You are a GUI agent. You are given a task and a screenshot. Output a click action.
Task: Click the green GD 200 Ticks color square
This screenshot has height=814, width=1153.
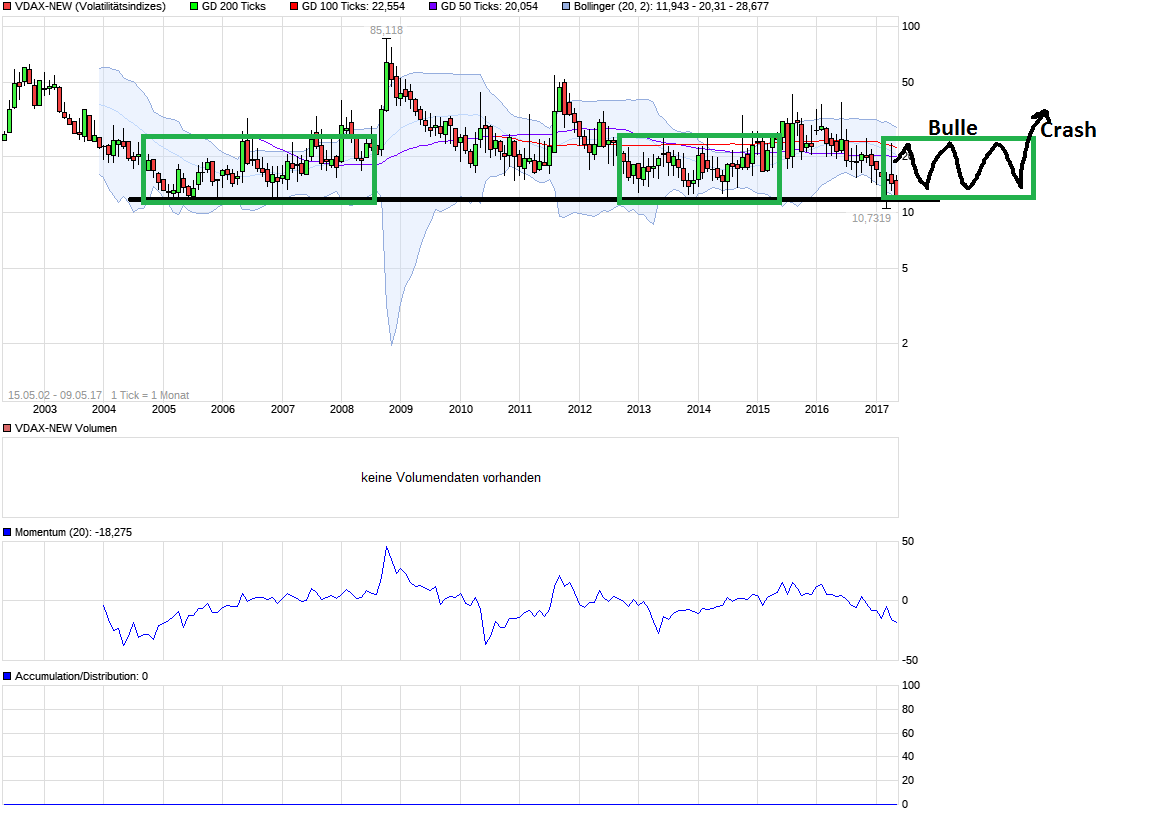(192, 6)
